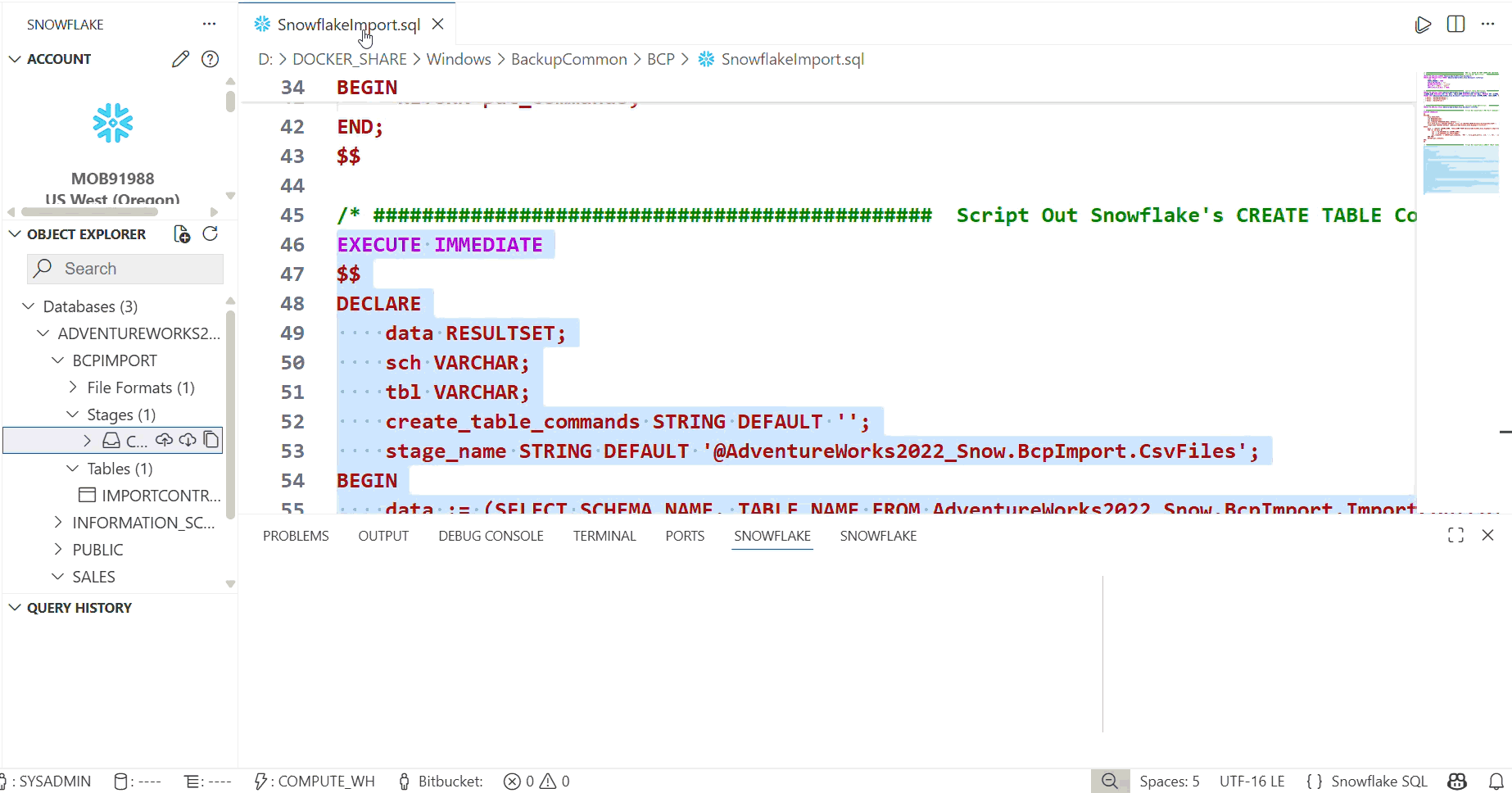Open the SNOWFLAKE sidebar ellipsis menu
The height and width of the screenshot is (793, 1512).
(x=210, y=25)
